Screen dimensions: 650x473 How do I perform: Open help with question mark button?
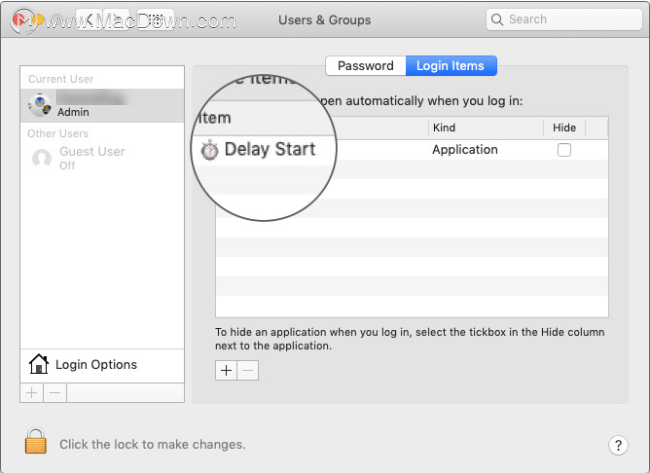[x=618, y=445]
